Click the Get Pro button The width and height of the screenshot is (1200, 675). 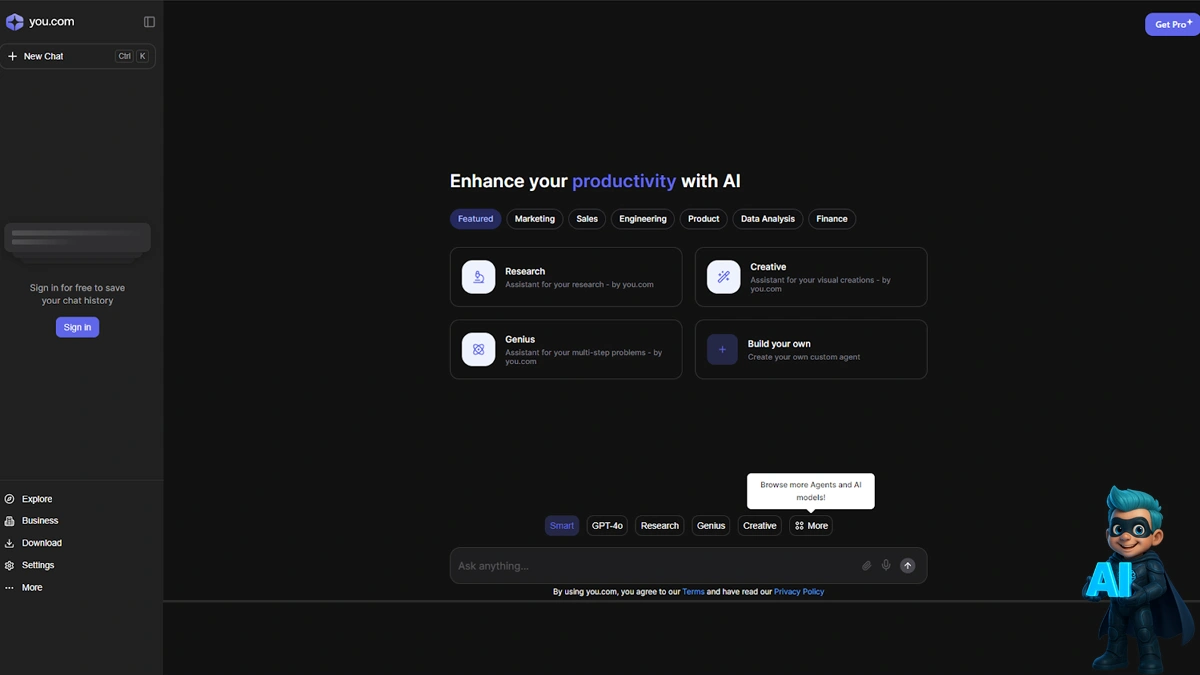tap(1172, 24)
